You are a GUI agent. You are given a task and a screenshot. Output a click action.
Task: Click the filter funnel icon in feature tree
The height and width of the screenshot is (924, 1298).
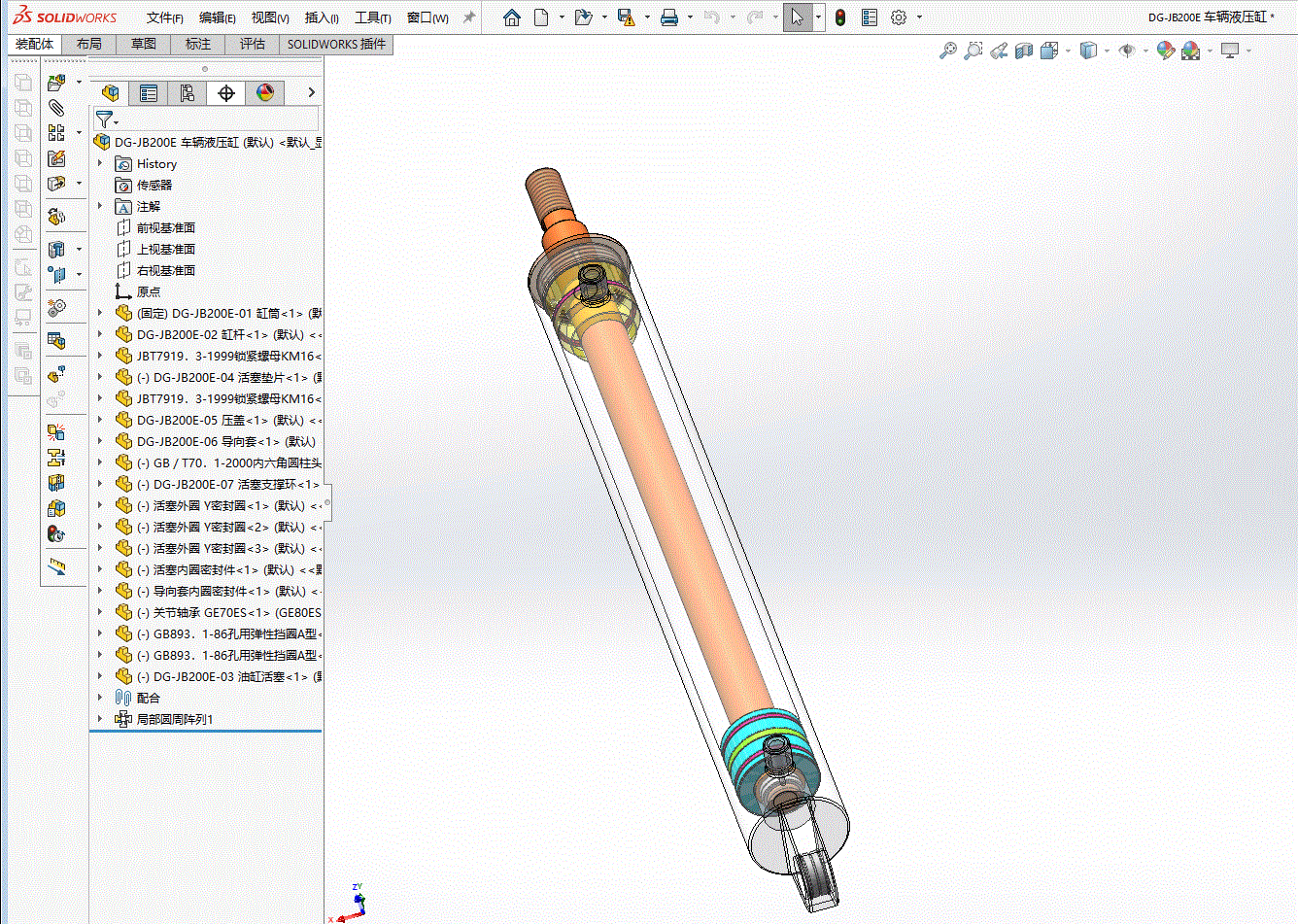point(104,120)
